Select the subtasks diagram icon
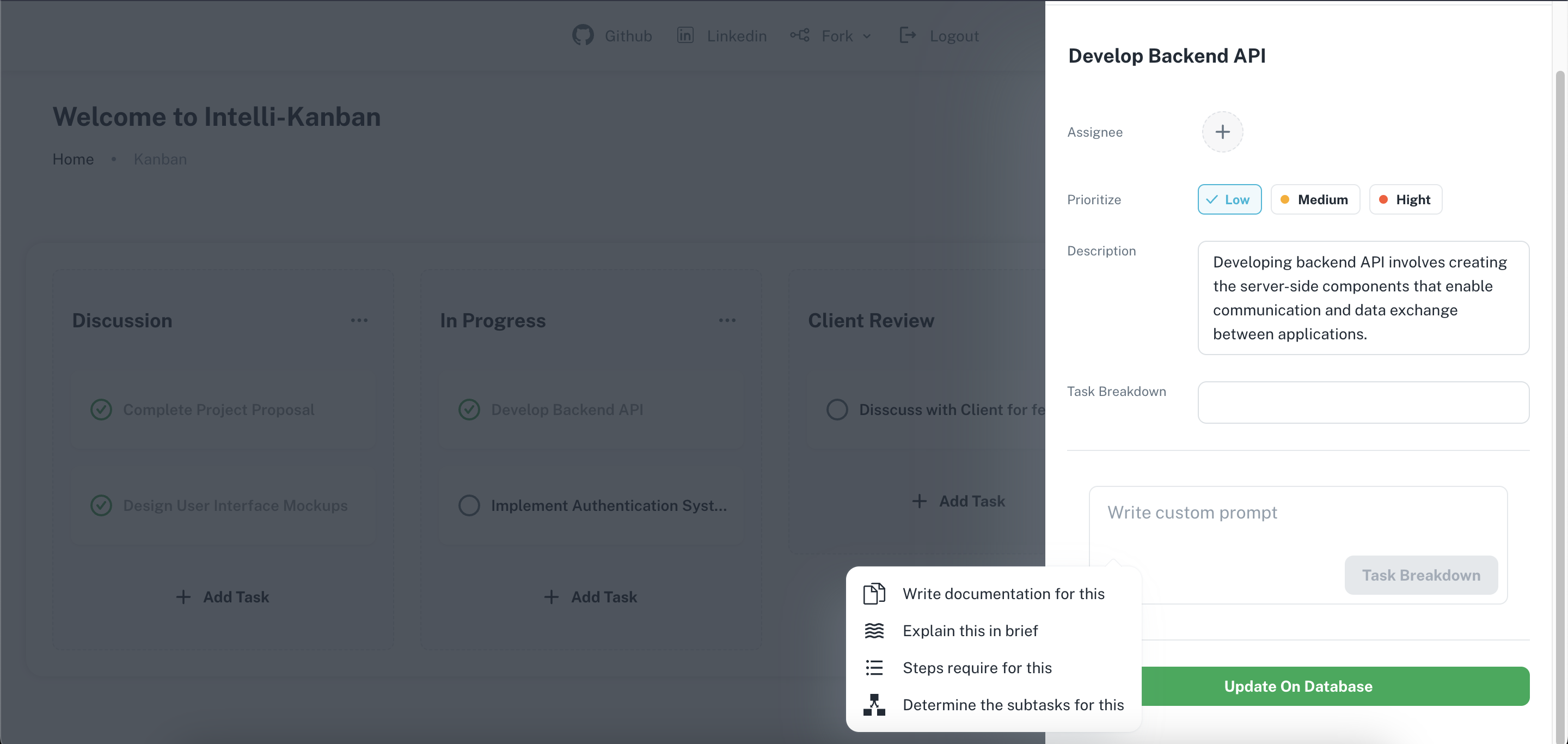This screenshot has width=1568, height=744. click(x=875, y=704)
